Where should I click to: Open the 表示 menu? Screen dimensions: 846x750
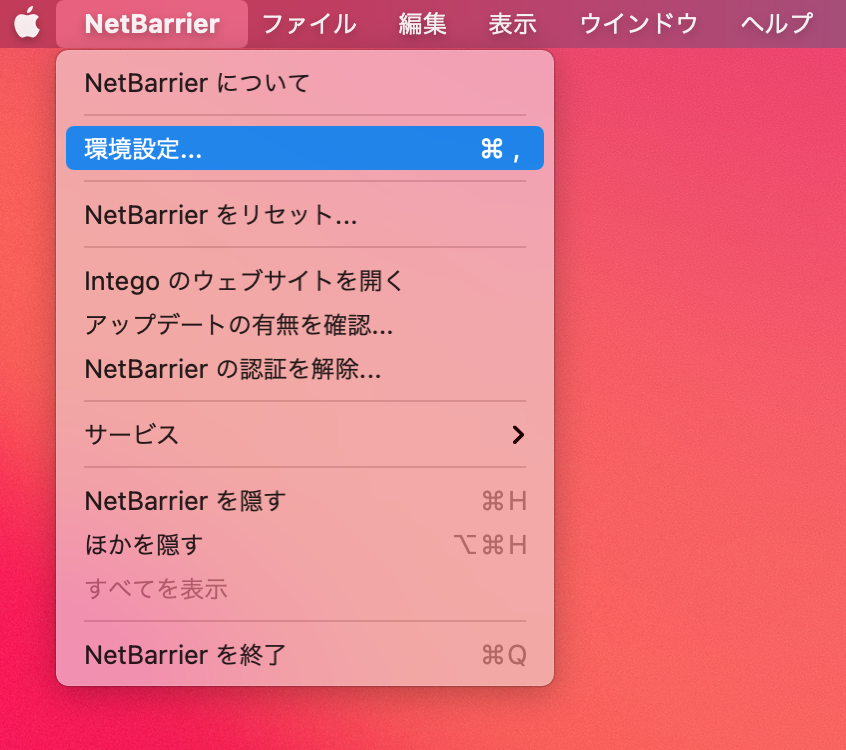[513, 24]
